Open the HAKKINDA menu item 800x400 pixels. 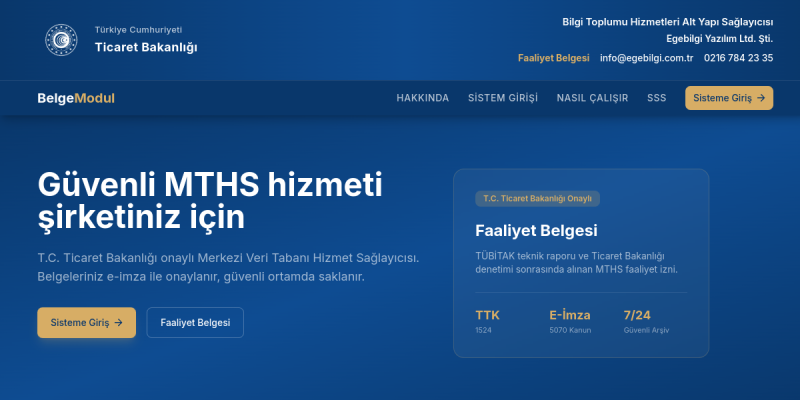tap(422, 98)
